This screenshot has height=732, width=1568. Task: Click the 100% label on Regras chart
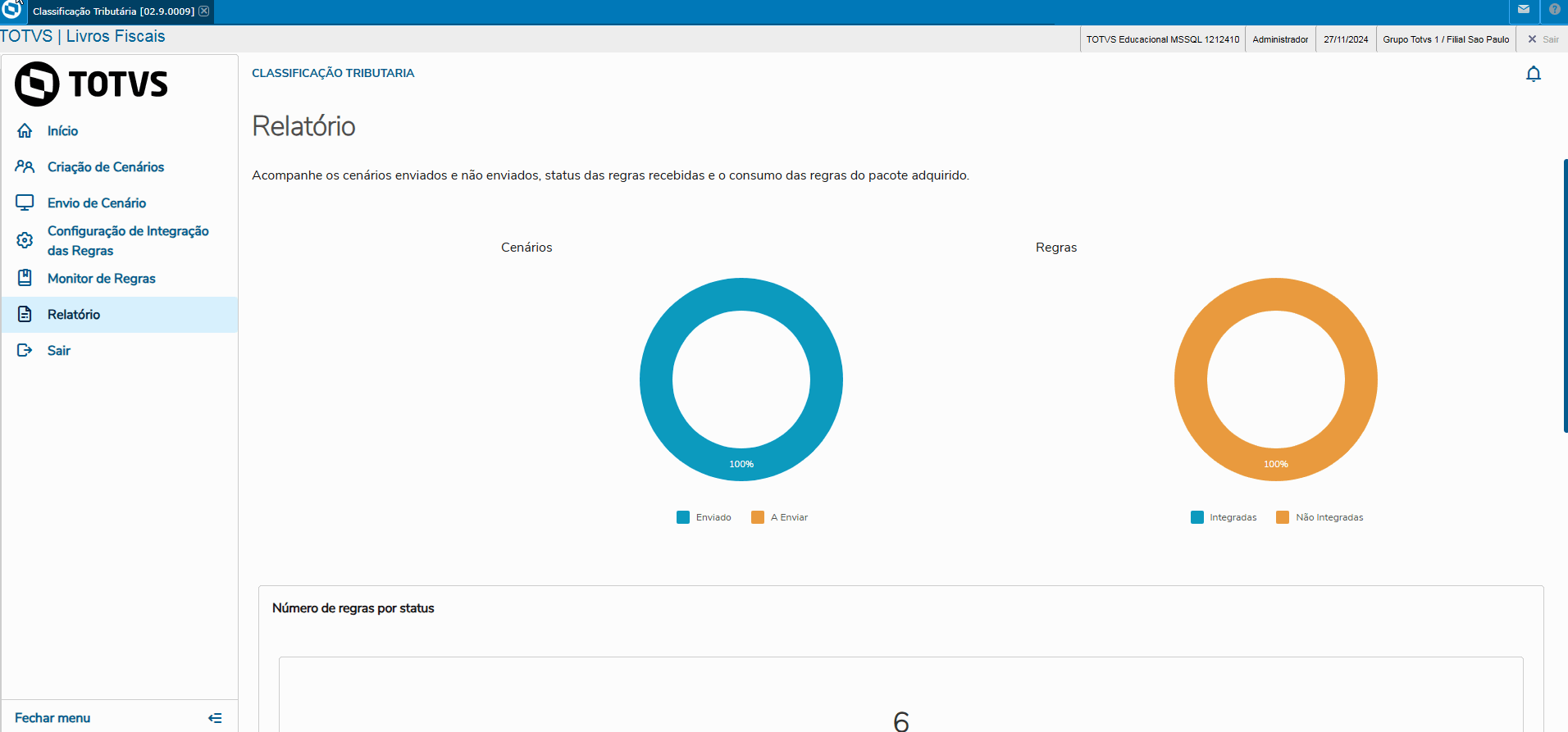[1276, 464]
